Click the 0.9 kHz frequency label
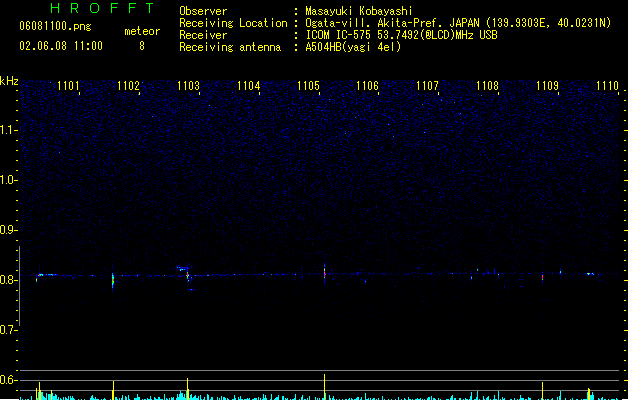Image resolution: width=629 pixels, height=400 pixels. tap(8, 230)
